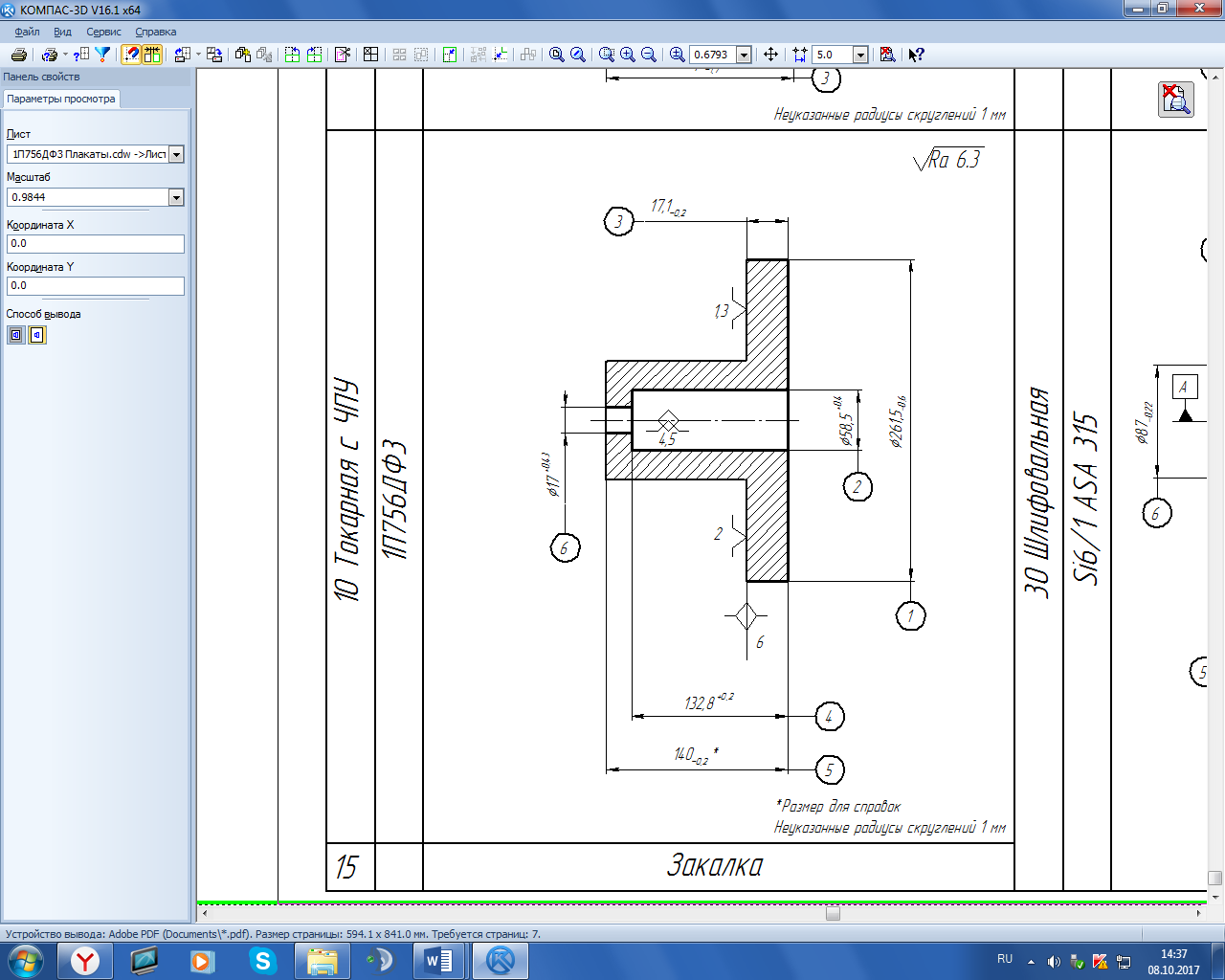The height and width of the screenshot is (980, 1225).
Task: Click the zoom by frame icon
Action: 607,55
